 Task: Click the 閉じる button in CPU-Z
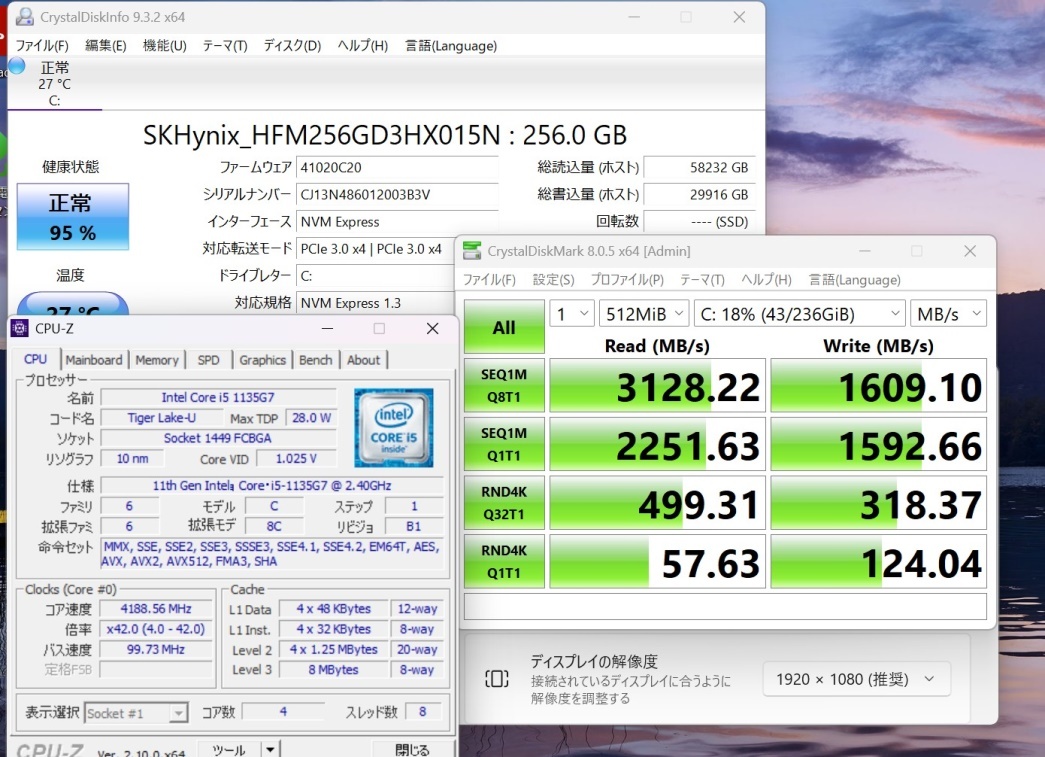[412, 749]
